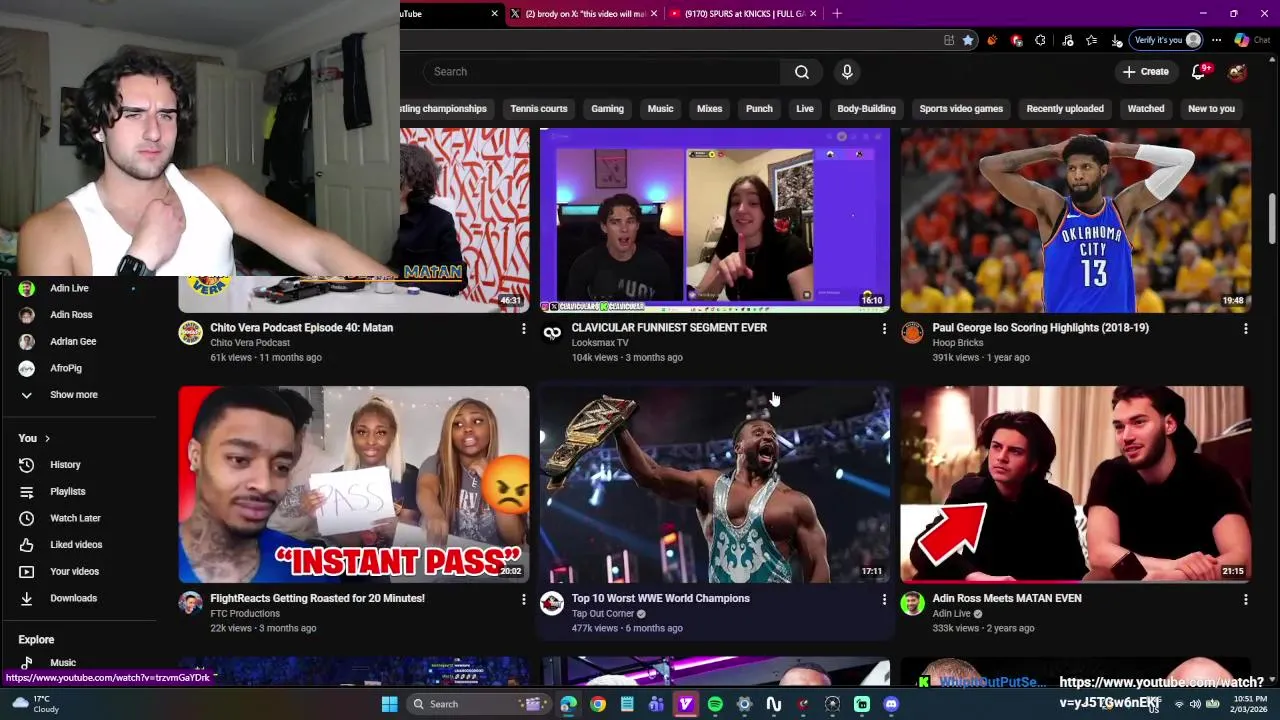Open options menu for CLAVICULAR FUNNIEST SEGMENT video
This screenshot has width=1280, height=720.
point(884,328)
